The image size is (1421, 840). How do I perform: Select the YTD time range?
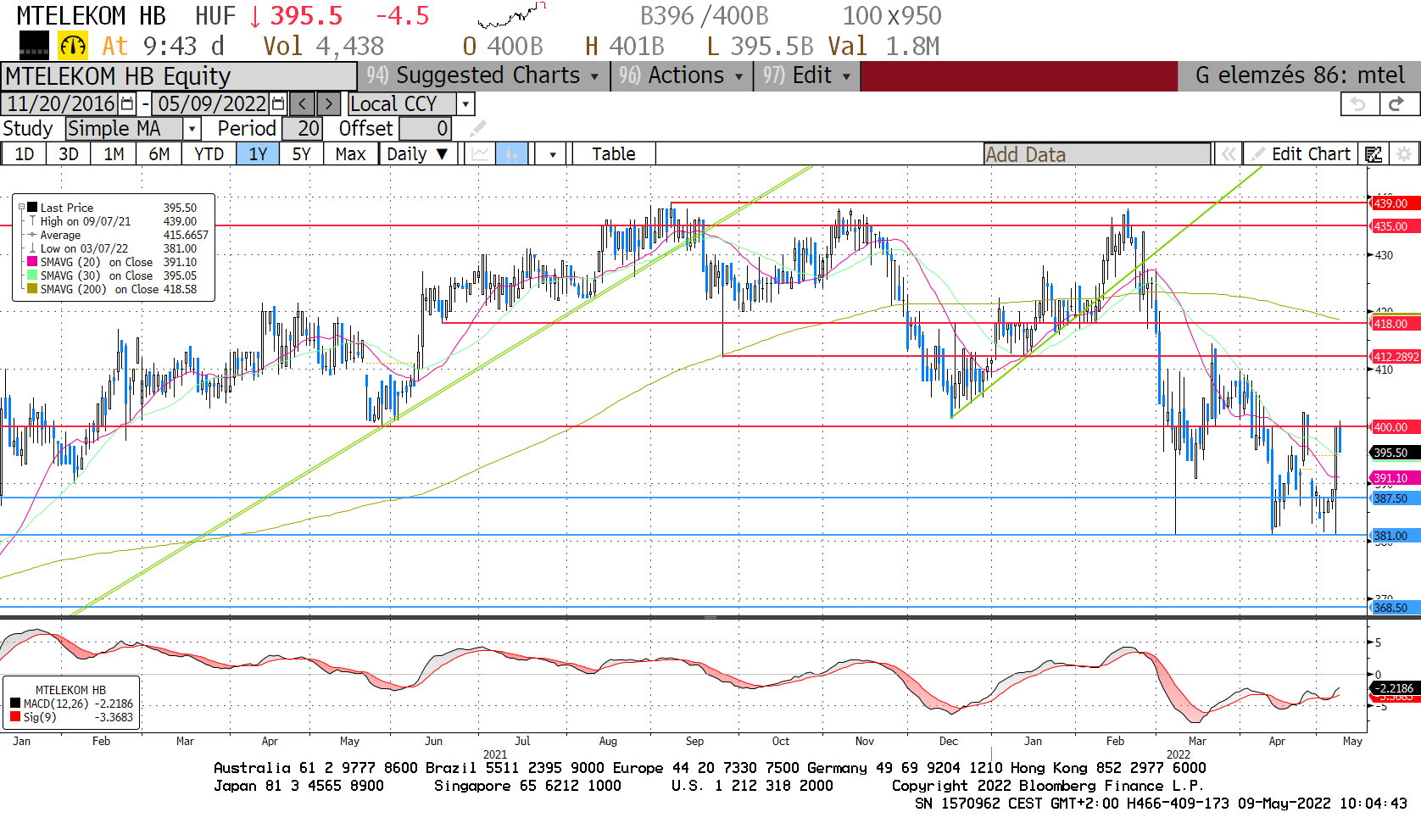click(209, 154)
